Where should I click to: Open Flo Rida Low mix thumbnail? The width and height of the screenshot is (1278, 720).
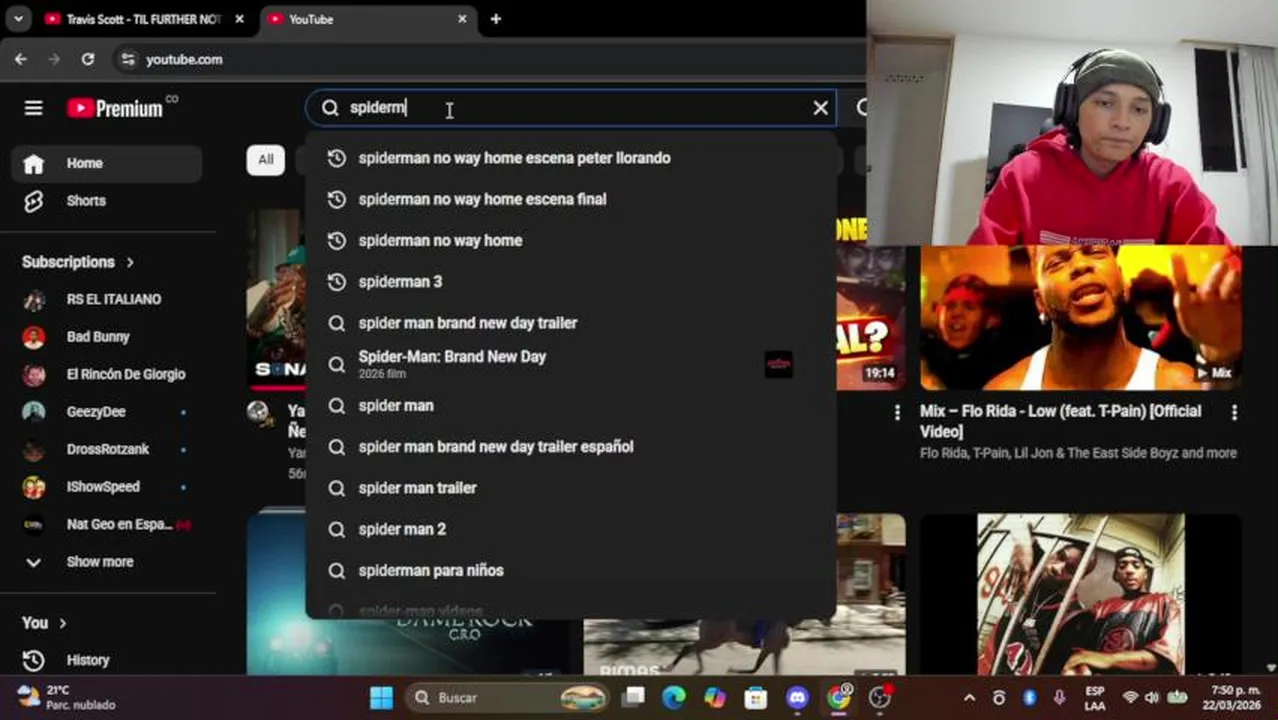1080,318
